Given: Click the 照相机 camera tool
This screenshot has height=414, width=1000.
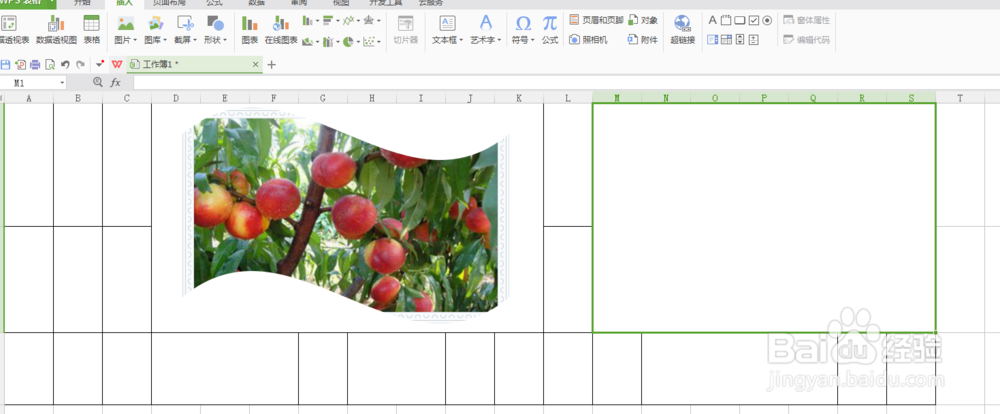Looking at the screenshot, I should [589, 40].
